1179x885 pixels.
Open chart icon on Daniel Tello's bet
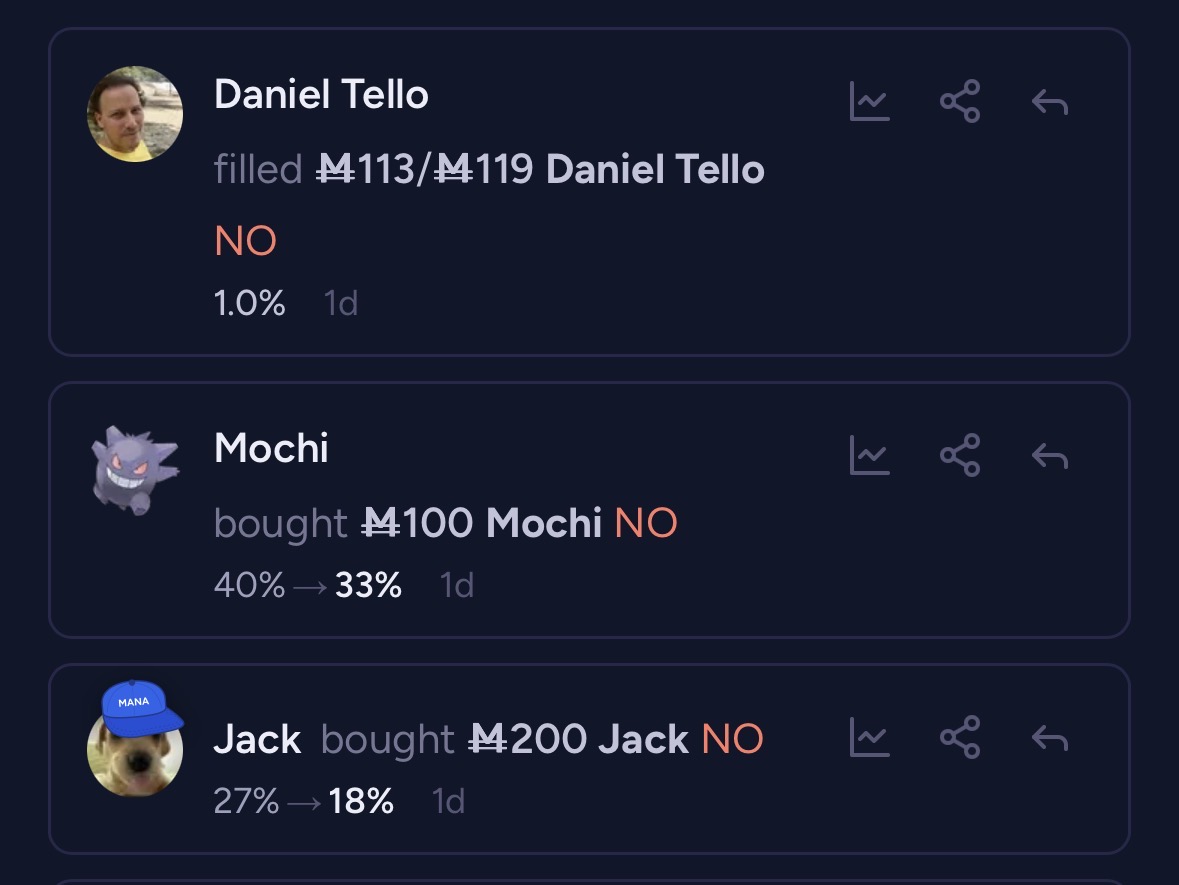point(869,102)
